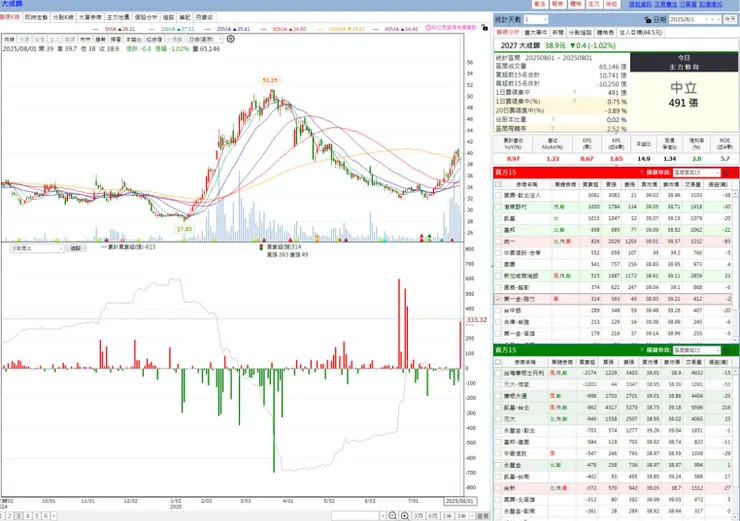
Task: Click the 51.25 peak price label
Action: tap(270, 81)
